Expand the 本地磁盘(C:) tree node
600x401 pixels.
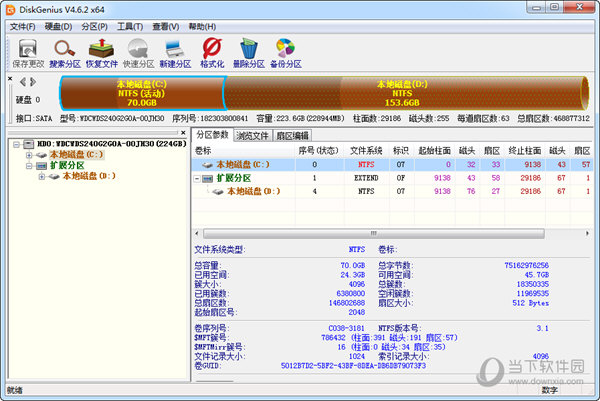(29, 155)
